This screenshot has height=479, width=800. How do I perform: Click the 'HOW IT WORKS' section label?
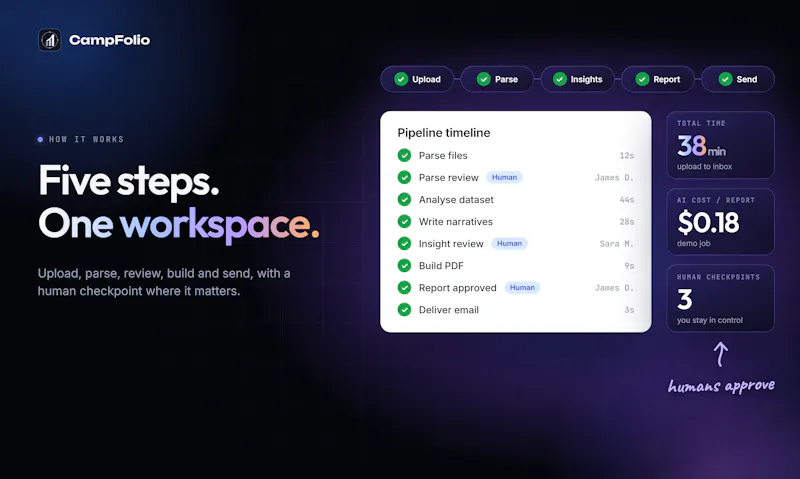86,139
